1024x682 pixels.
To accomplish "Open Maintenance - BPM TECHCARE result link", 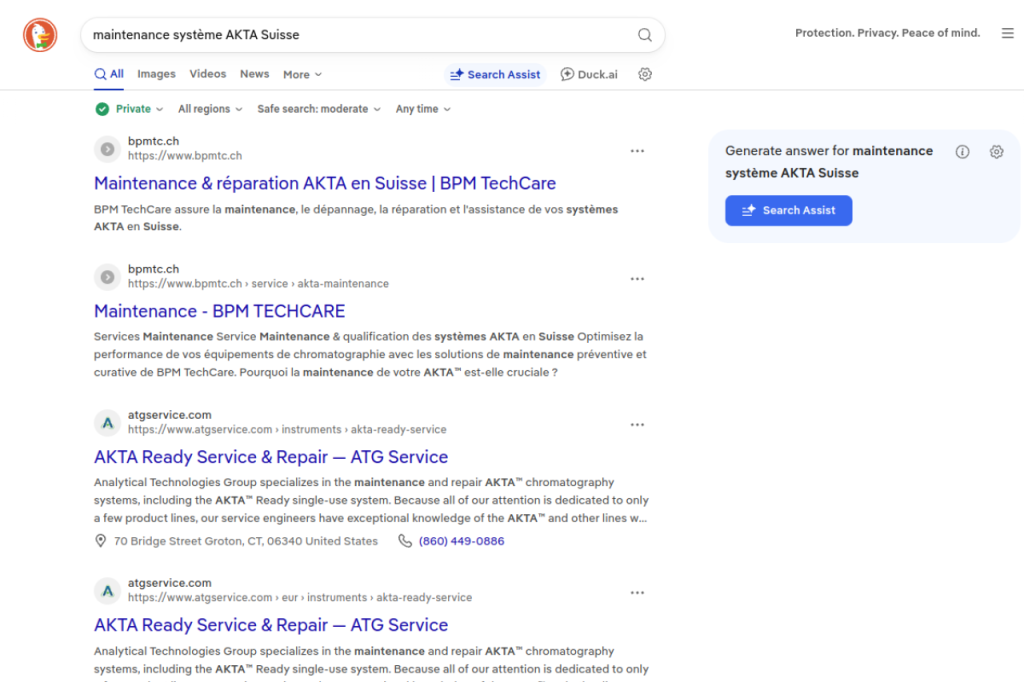I will click(219, 311).
